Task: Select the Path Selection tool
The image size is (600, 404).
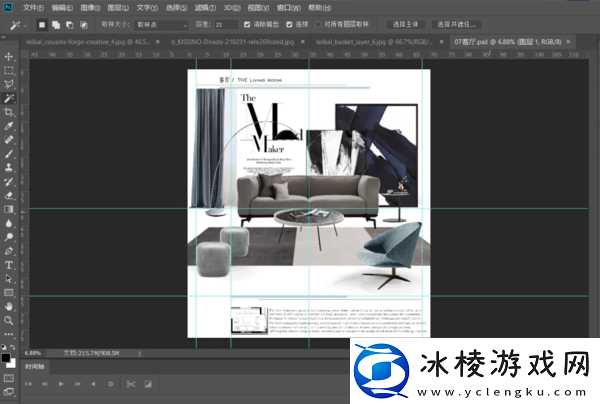Action: point(8,279)
